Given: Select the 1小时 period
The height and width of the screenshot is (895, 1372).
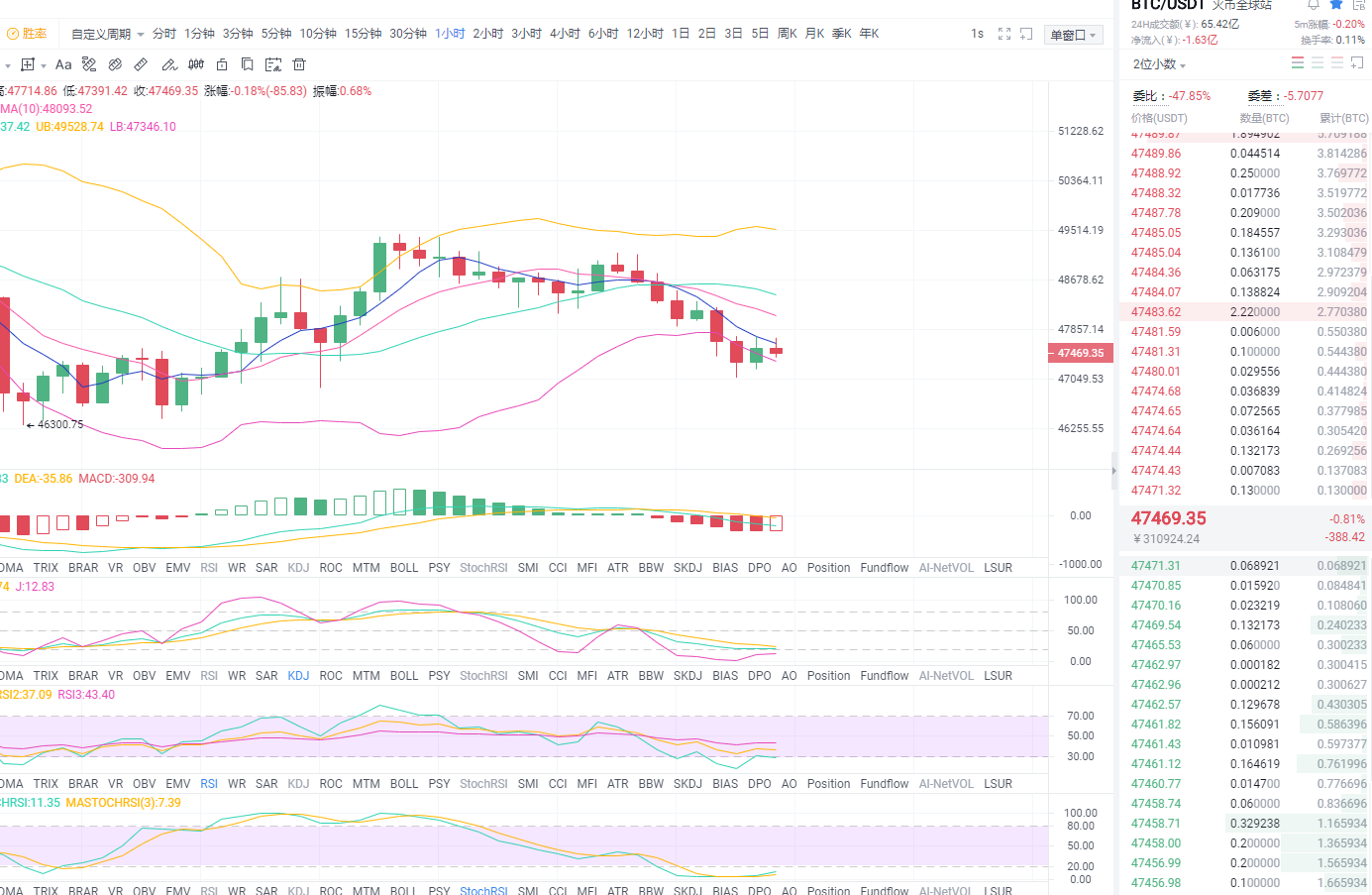Looking at the screenshot, I should click(x=450, y=34).
